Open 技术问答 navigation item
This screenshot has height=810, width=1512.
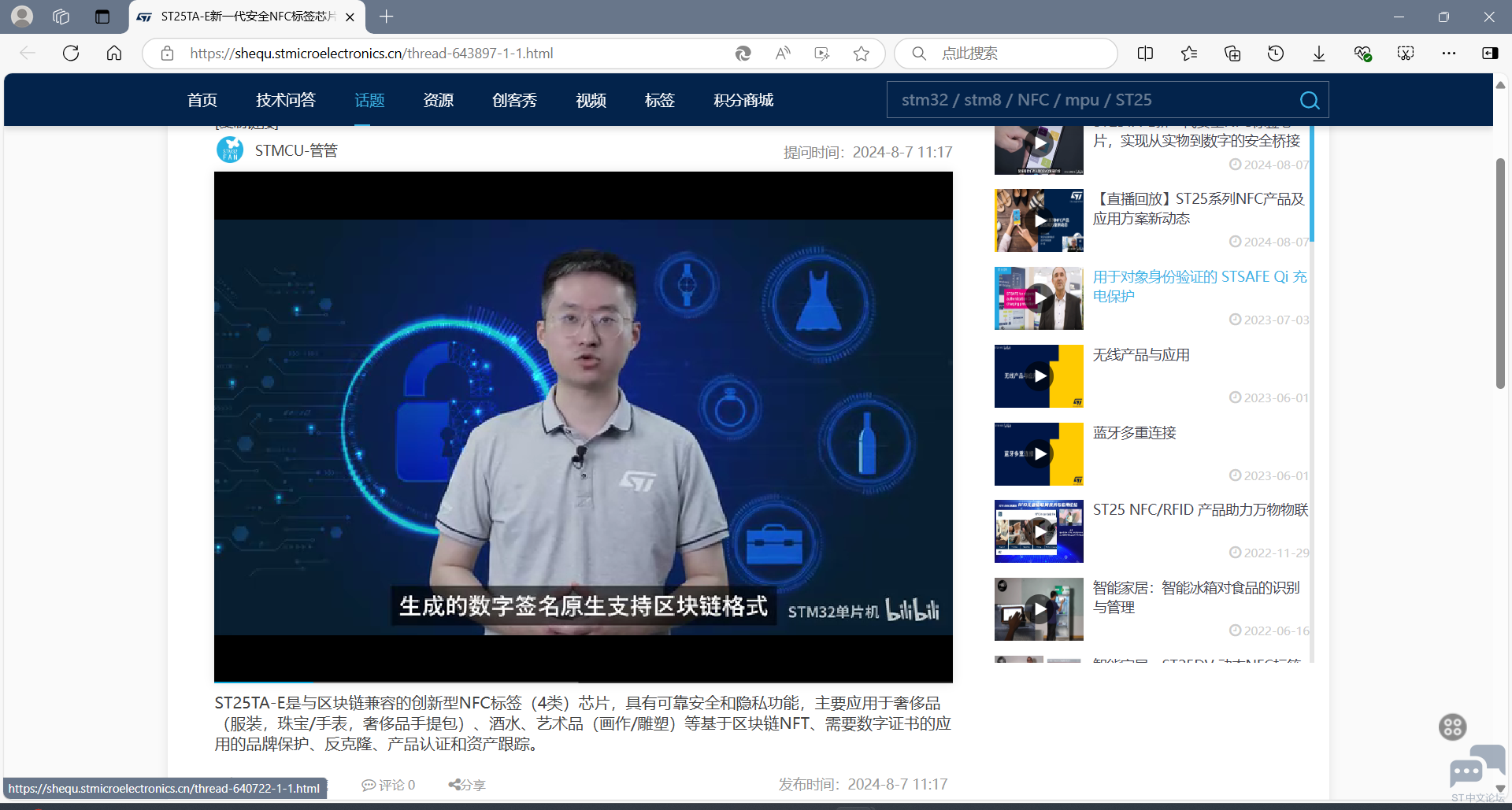tap(286, 100)
